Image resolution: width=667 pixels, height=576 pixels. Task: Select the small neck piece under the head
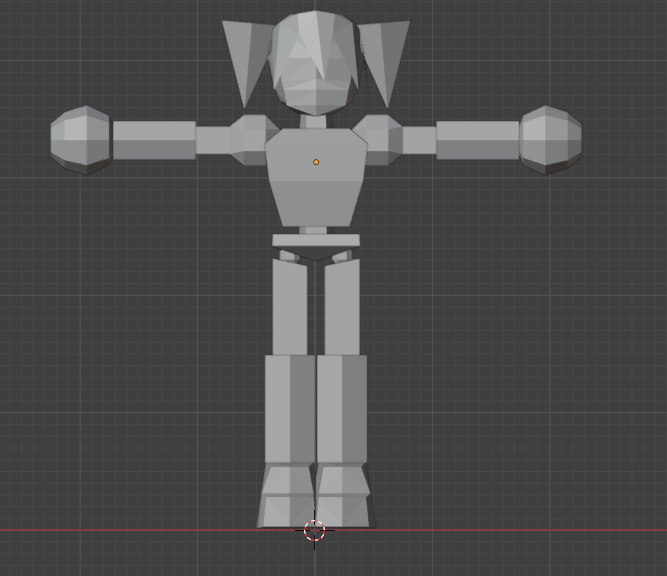click(x=314, y=122)
